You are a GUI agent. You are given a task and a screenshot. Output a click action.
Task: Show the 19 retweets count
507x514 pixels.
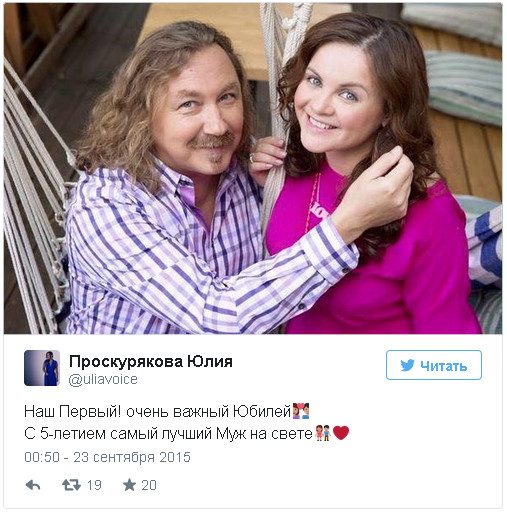click(94, 485)
